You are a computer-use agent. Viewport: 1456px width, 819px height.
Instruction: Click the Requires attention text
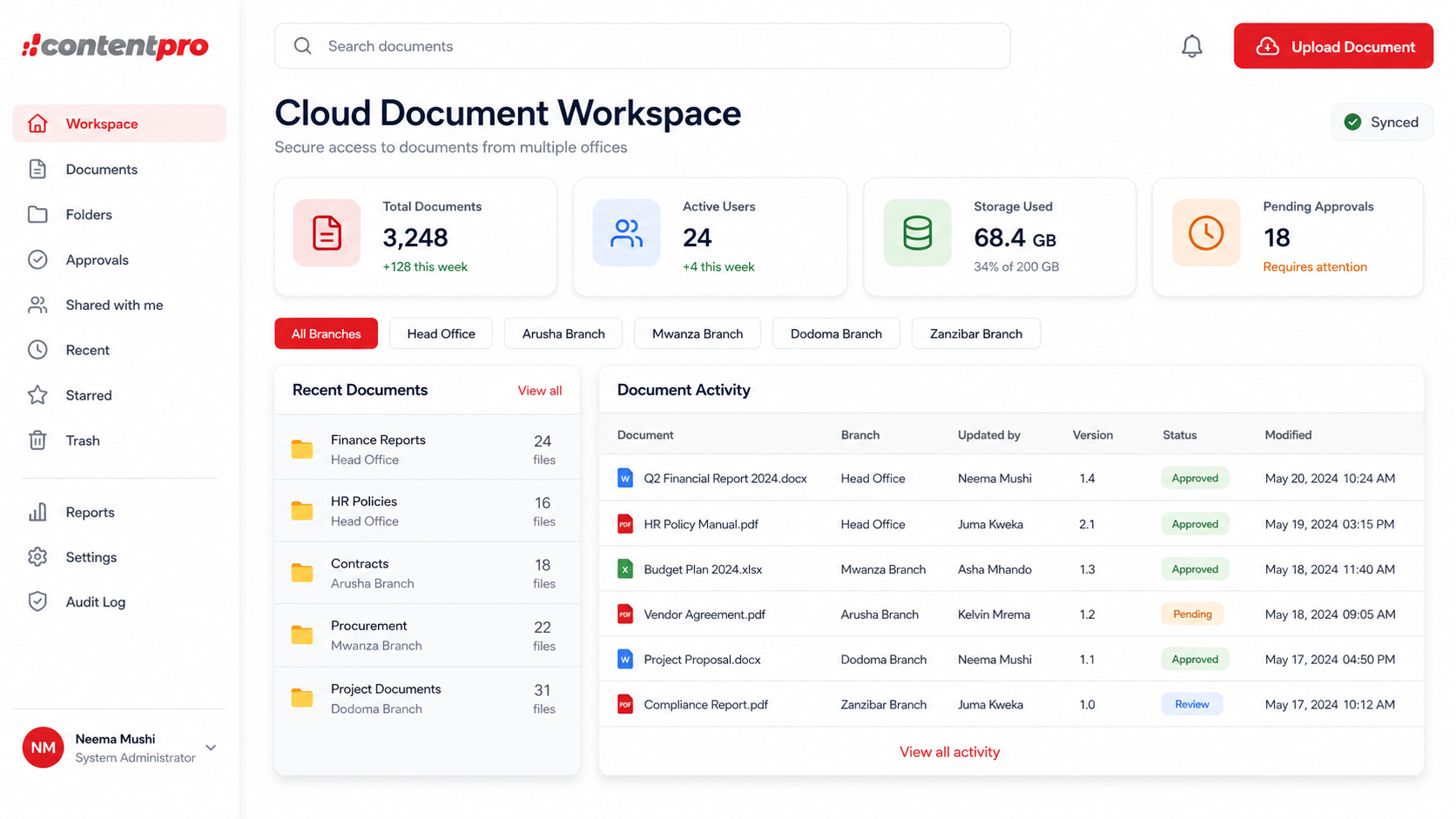tap(1315, 267)
